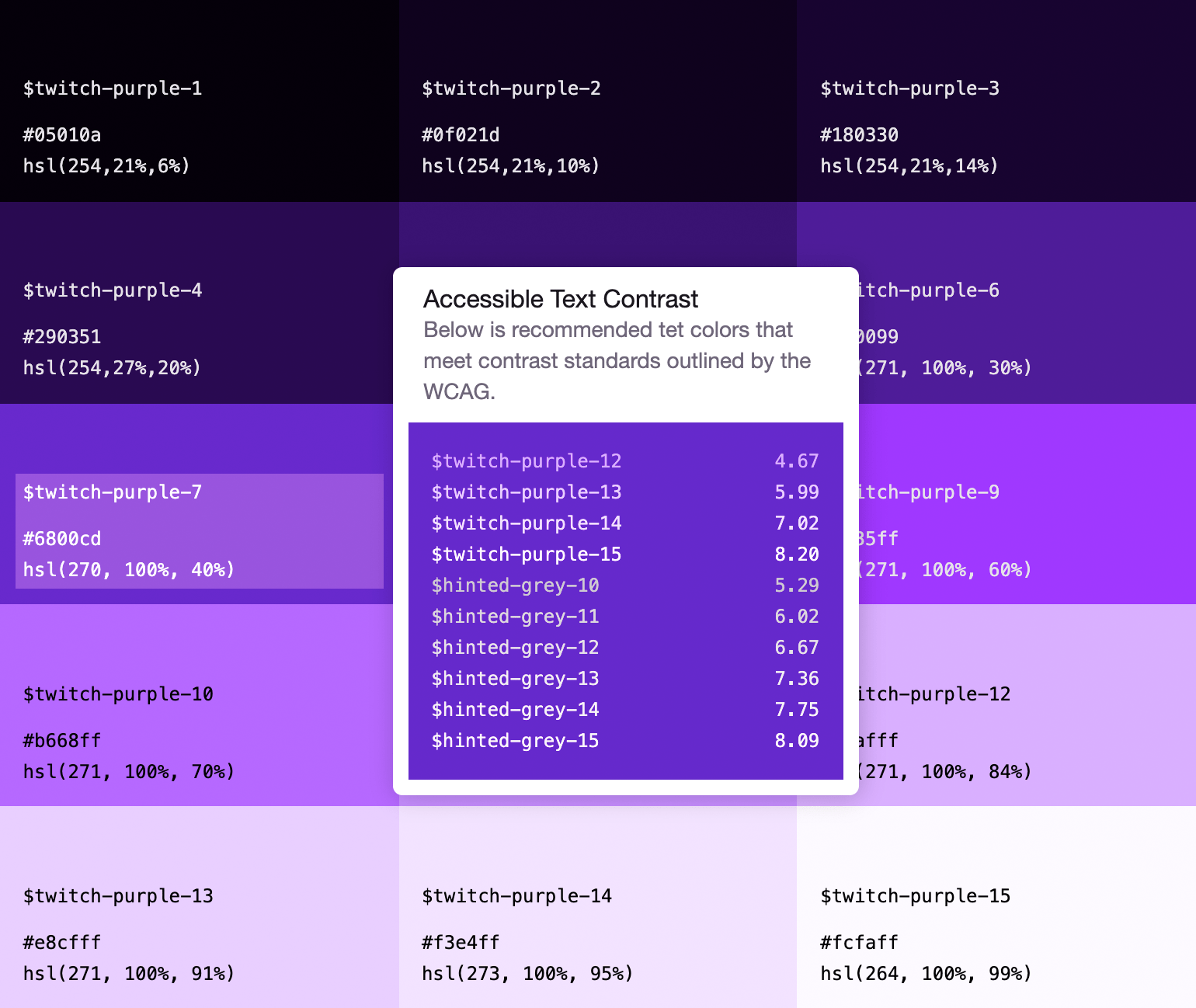Click hex value #e8cfff
The image size is (1196, 1008).
click(x=62, y=943)
